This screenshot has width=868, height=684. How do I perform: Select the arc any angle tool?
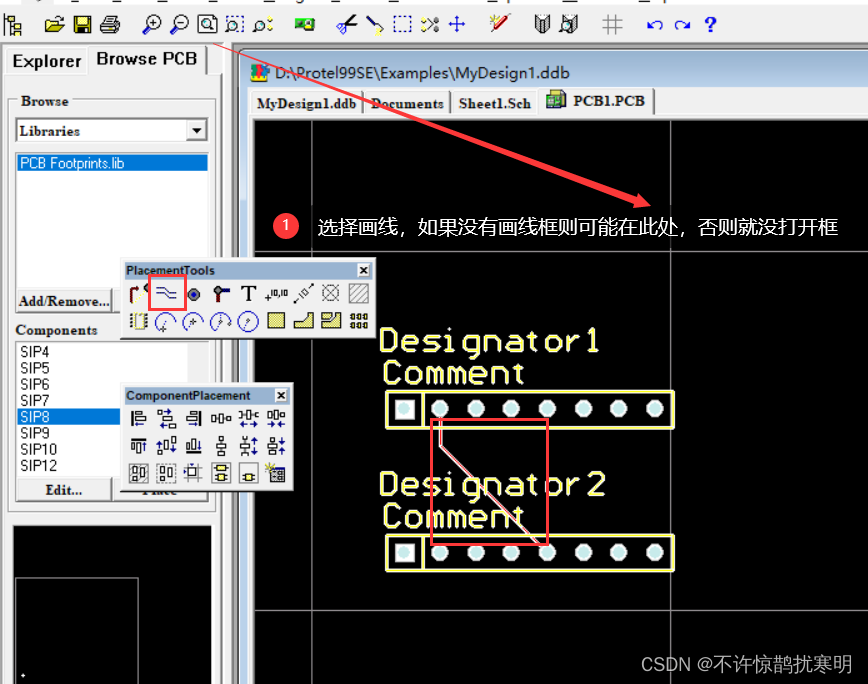[x=220, y=322]
